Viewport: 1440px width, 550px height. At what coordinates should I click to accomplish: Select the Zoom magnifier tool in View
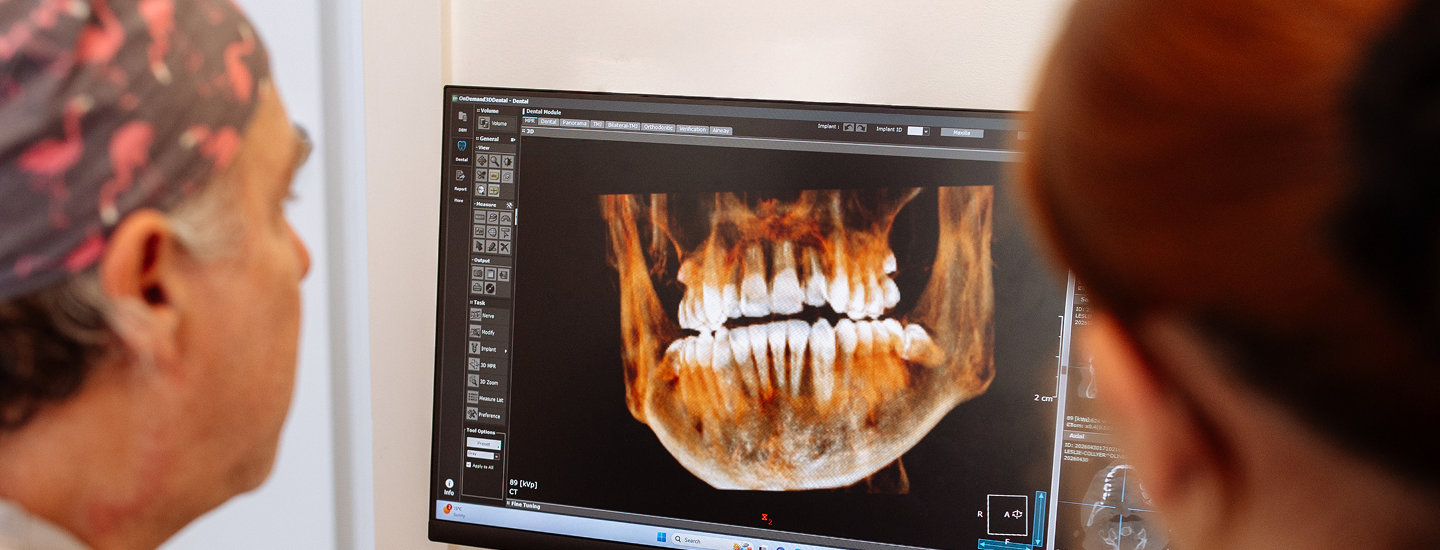pyautogui.click(x=495, y=161)
